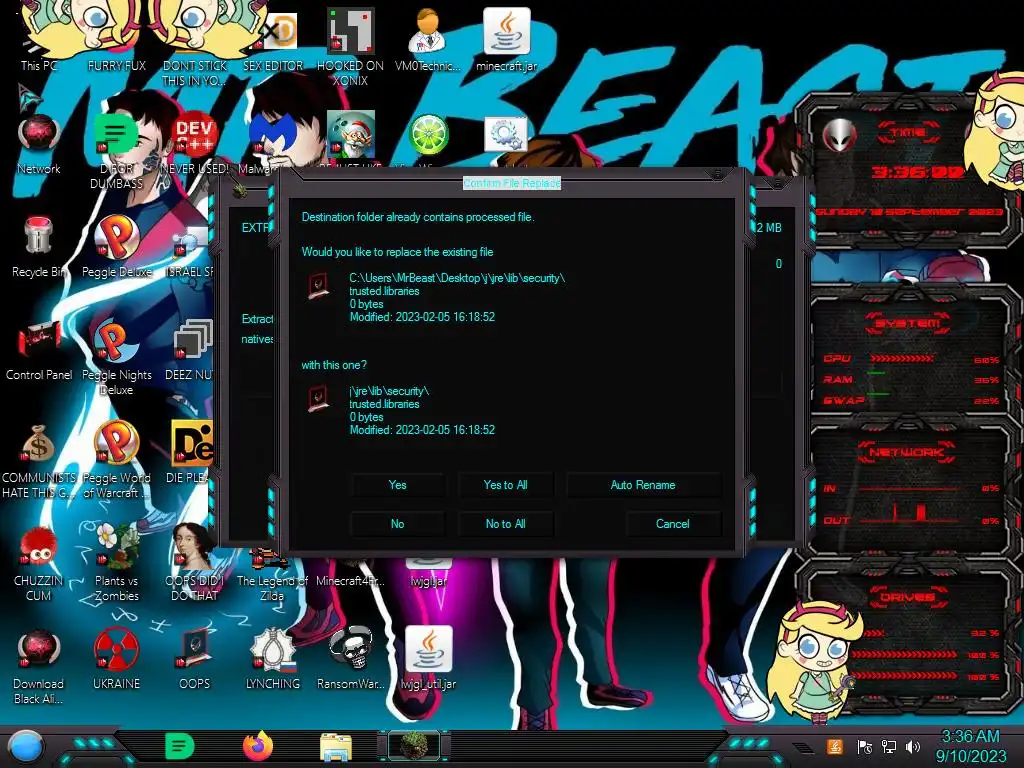The image size is (1024, 768).
Task: Open the Action Center flag tray icon
Action: 864,746
